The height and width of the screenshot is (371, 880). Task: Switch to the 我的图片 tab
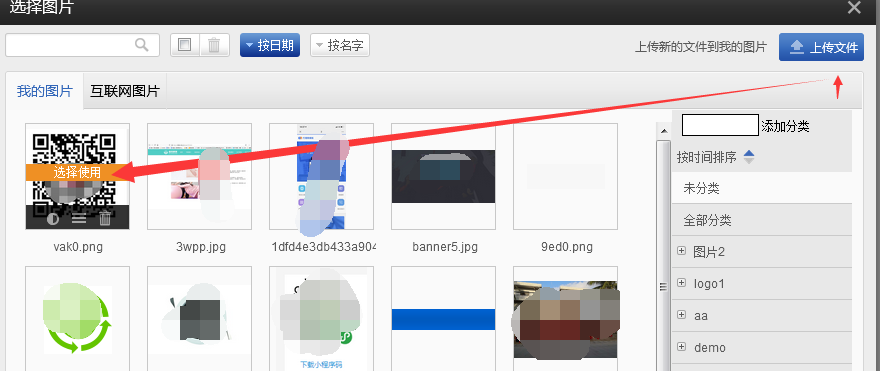[x=44, y=91]
